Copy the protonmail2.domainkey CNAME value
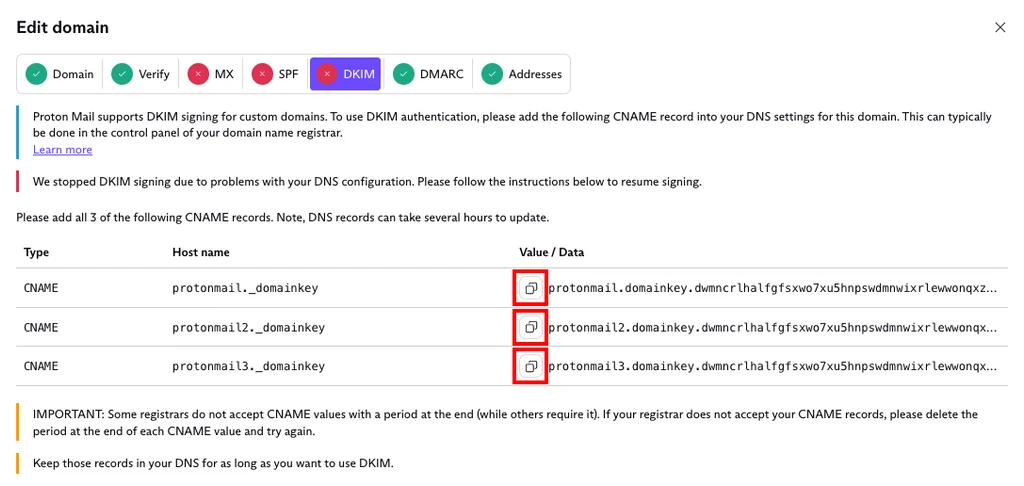The width and height of the screenshot is (1024, 486). [x=531, y=327]
